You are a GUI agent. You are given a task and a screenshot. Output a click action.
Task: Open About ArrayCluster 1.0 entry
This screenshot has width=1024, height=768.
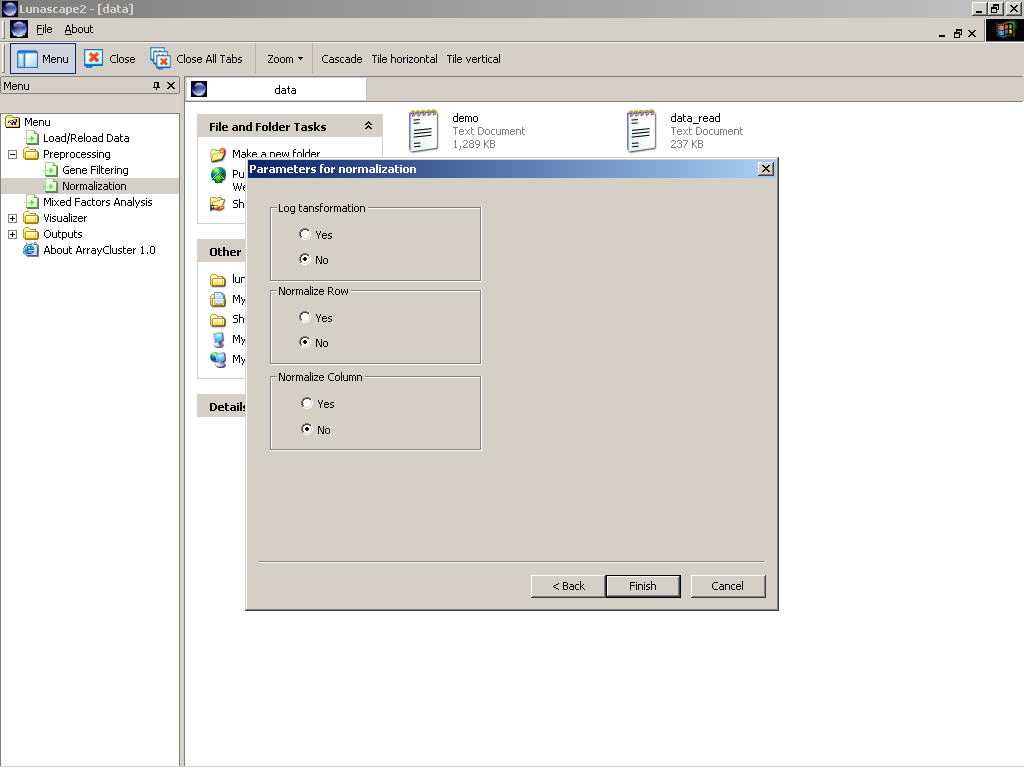99,250
